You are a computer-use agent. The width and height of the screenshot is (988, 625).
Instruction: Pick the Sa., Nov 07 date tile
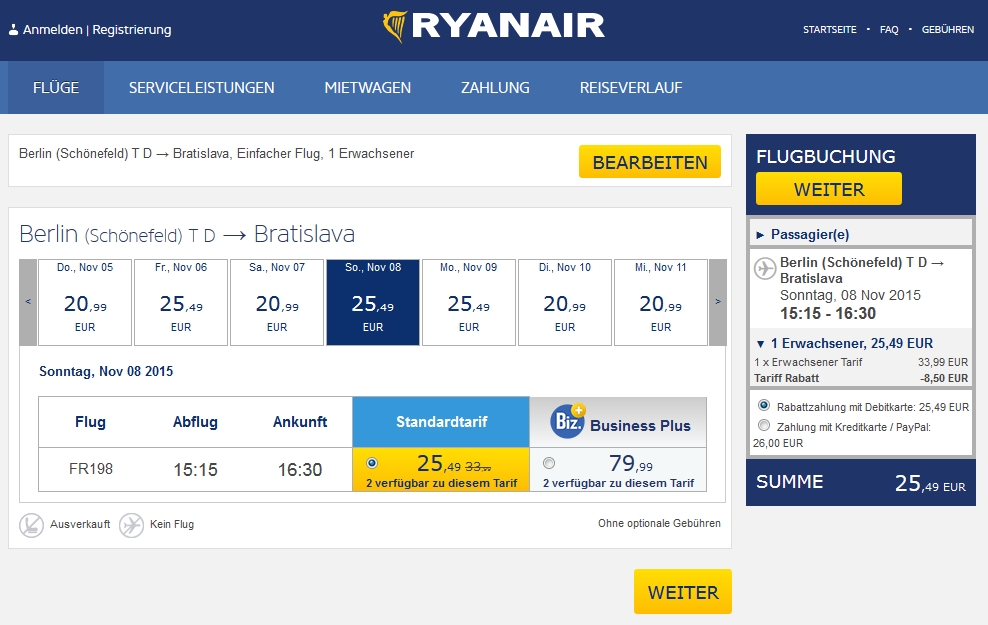coord(277,302)
